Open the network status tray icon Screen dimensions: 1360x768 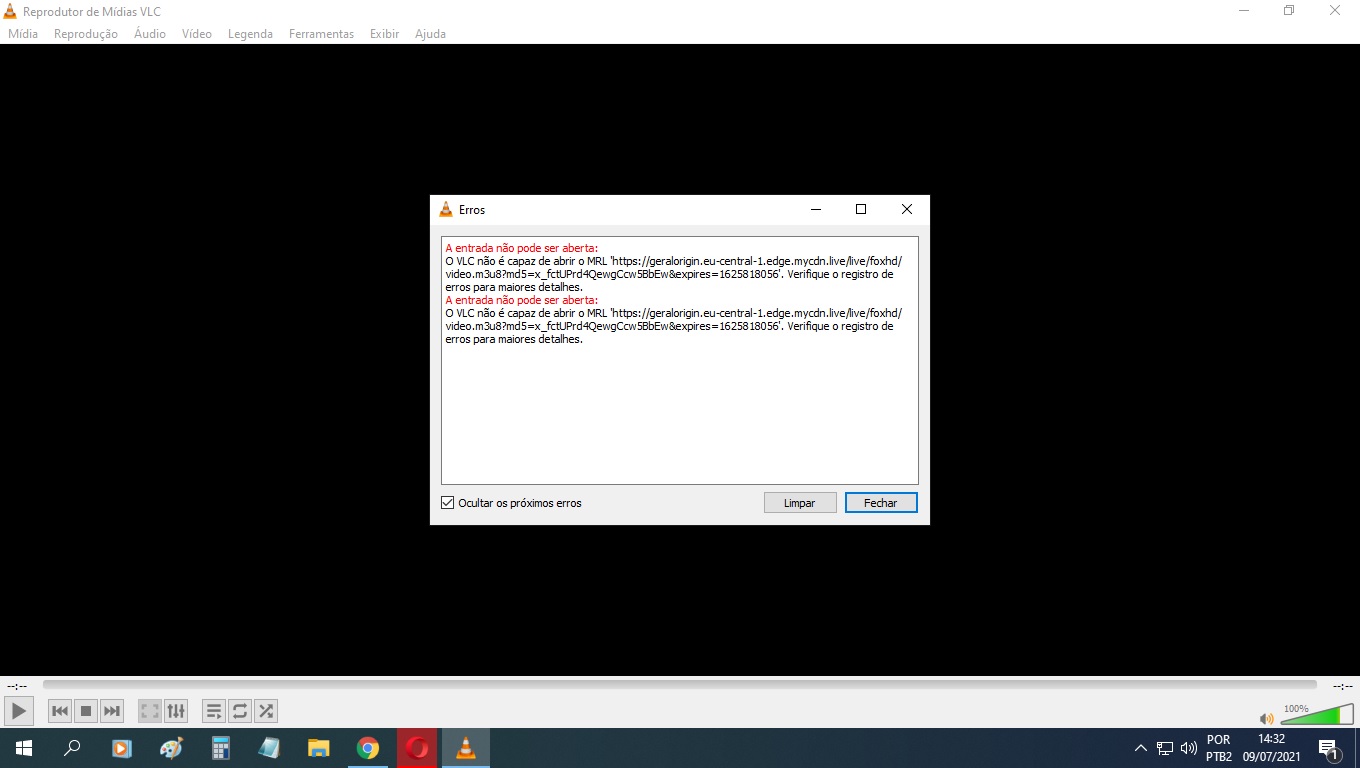click(x=1165, y=748)
